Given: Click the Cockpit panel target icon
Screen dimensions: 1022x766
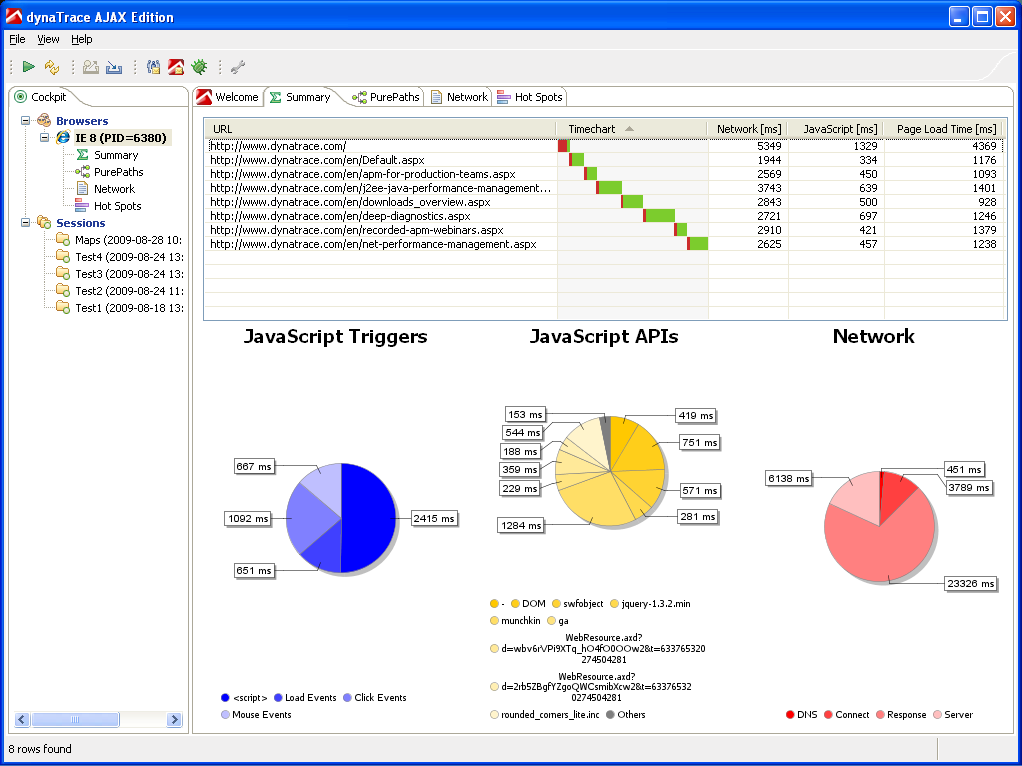Looking at the screenshot, I should click(21, 97).
